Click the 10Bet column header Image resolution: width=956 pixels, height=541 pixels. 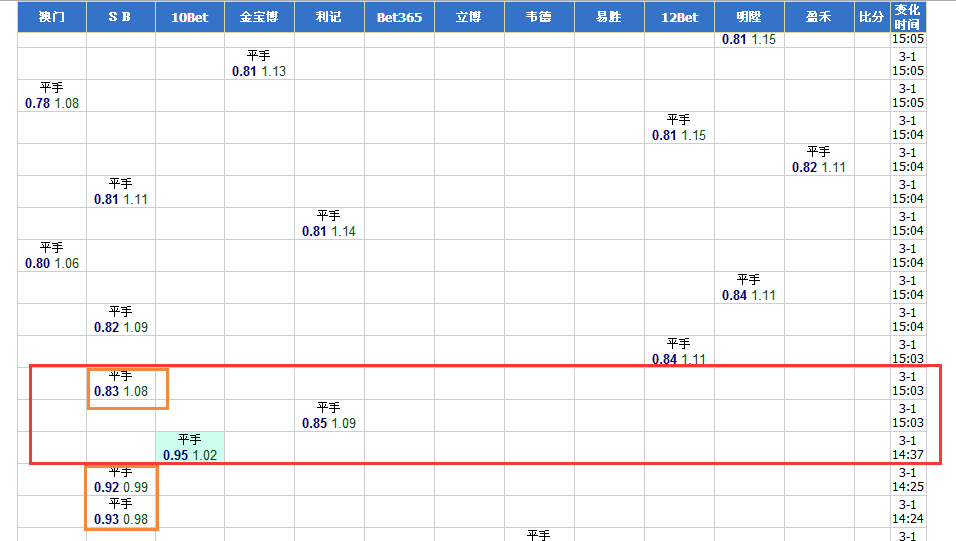tap(190, 17)
